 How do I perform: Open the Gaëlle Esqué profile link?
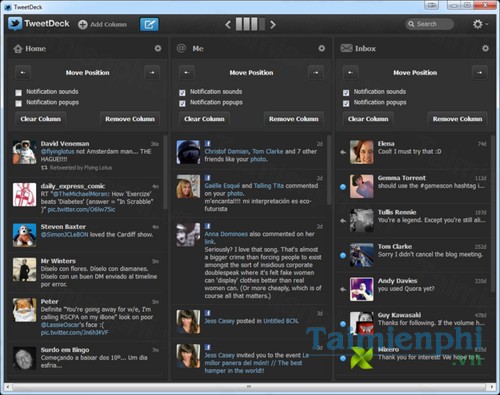222,186
